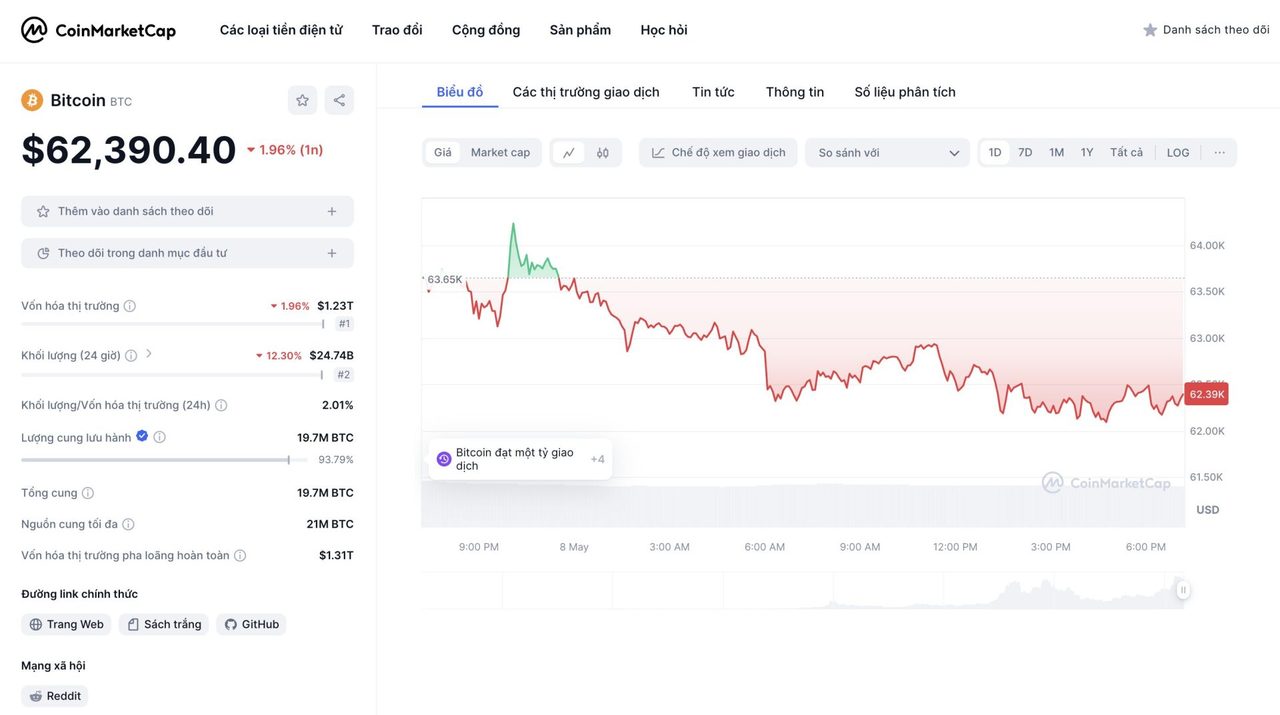Click the orange Bitcoin coin icon
The image size is (1280, 715).
(32, 100)
